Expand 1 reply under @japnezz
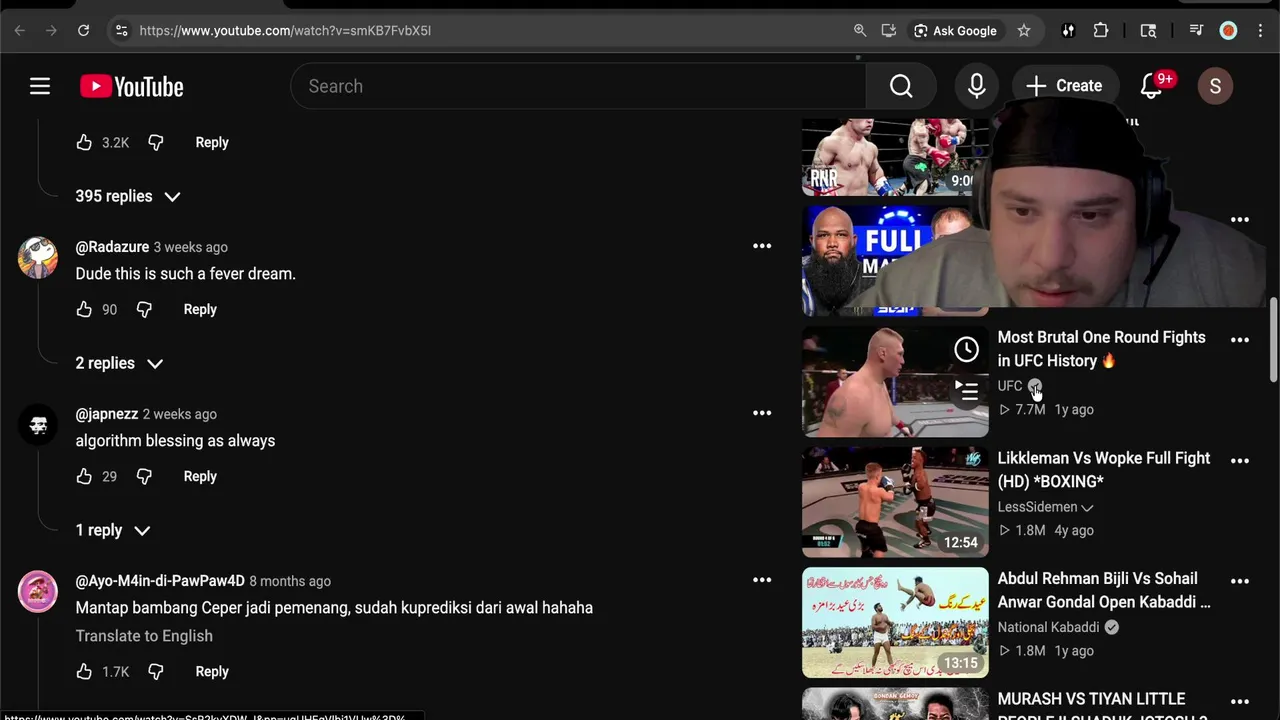The width and height of the screenshot is (1280, 720). [113, 530]
